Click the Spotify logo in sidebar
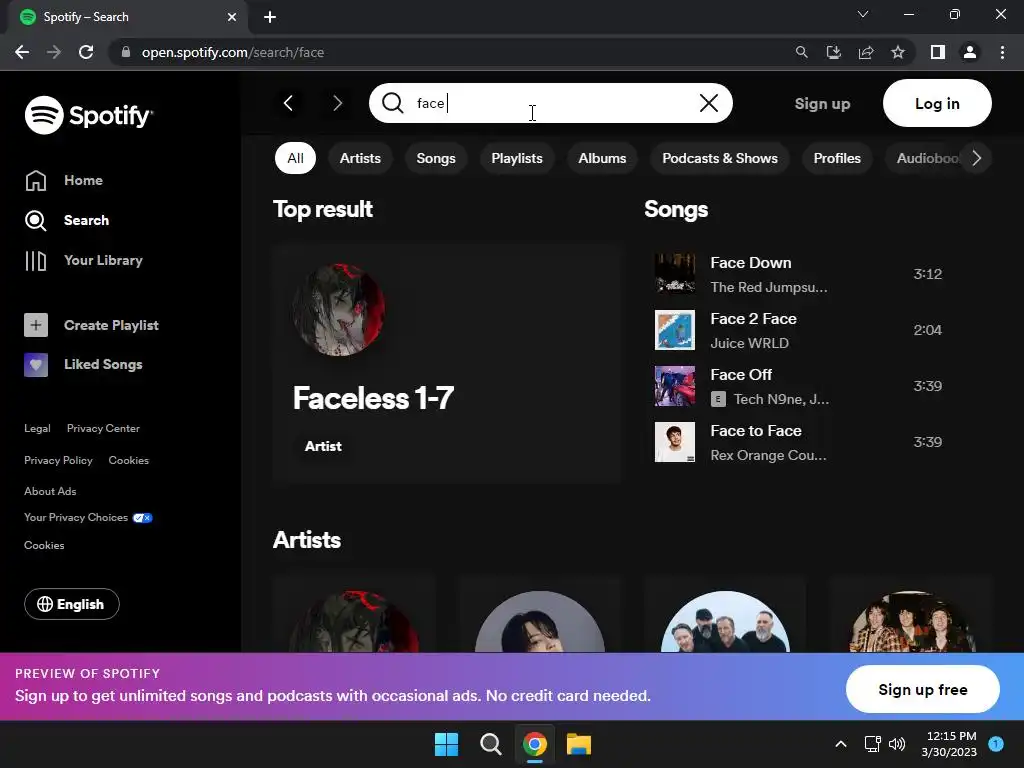This screenshot has width=1024, height=768. (89, 115)
